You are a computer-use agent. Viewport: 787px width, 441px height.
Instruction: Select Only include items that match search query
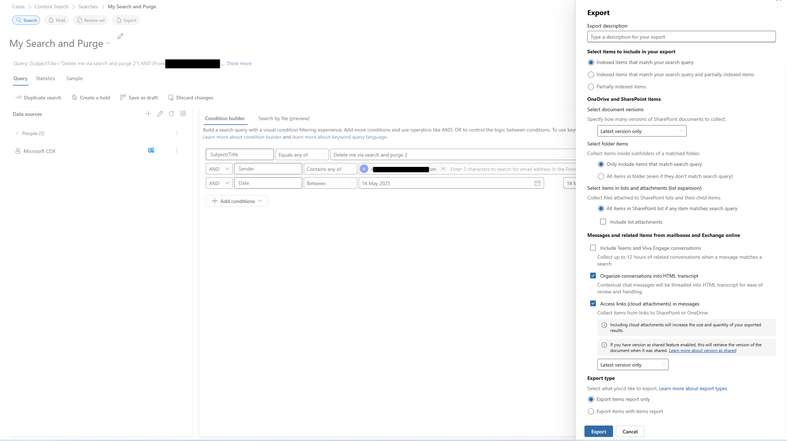(x=601, y=165)
